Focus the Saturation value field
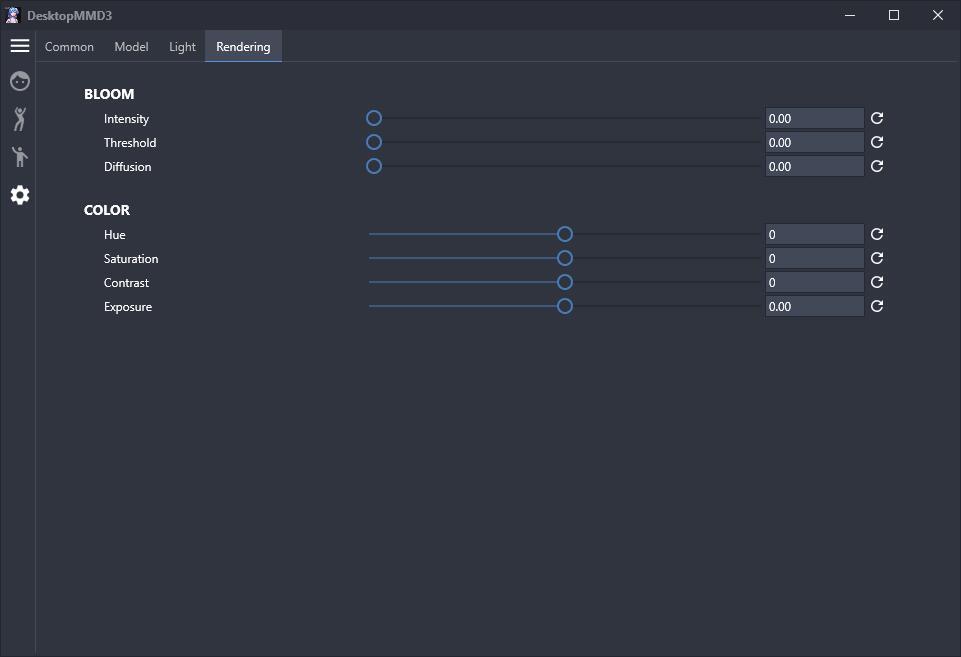961x657 pixels. click(x=815, y=259)
